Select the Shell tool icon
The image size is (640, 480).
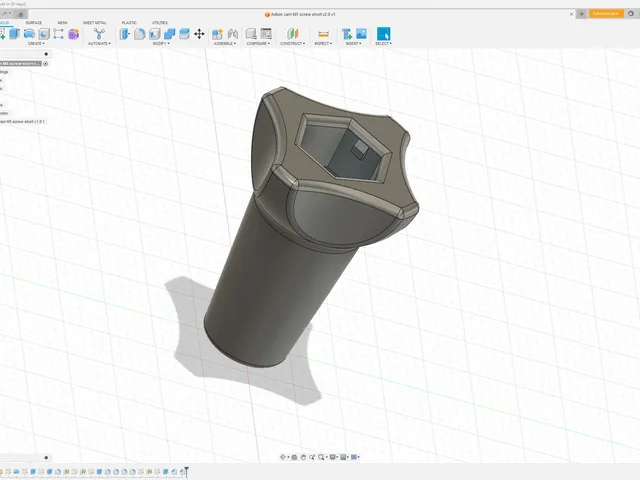[x=155, y=34]
